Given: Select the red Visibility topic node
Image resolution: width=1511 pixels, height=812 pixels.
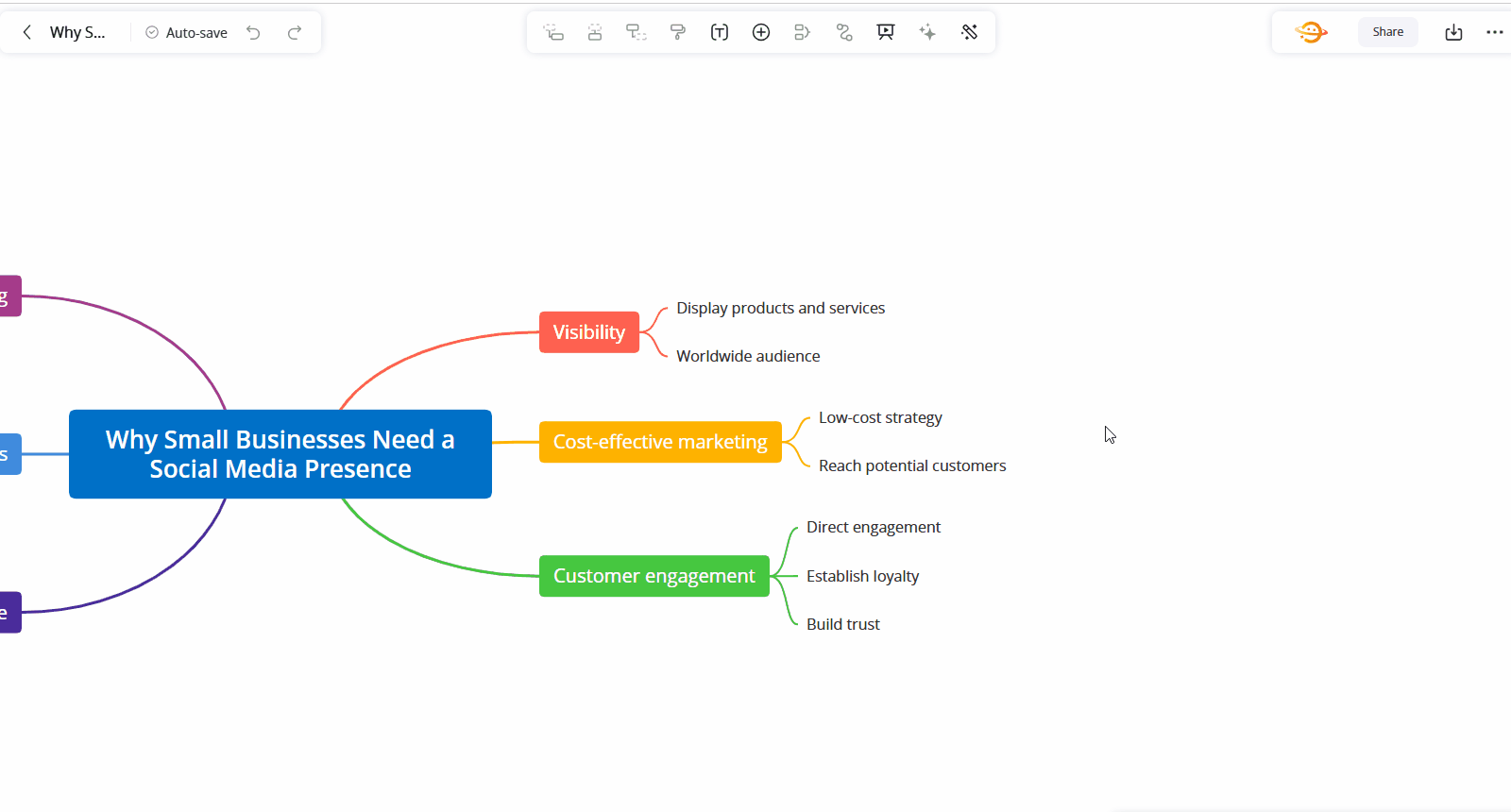Looking at the screenshot, I should pyautogui.click(x=588, y=332).
